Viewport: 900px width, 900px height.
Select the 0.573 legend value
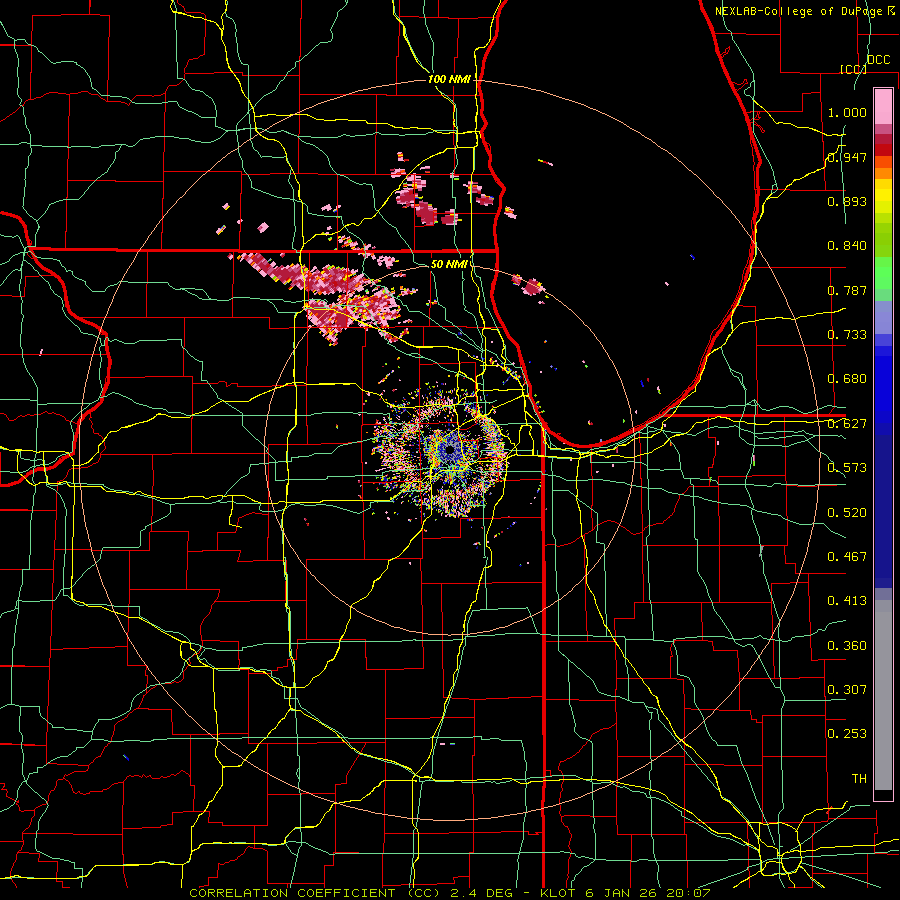coord(847,468)
